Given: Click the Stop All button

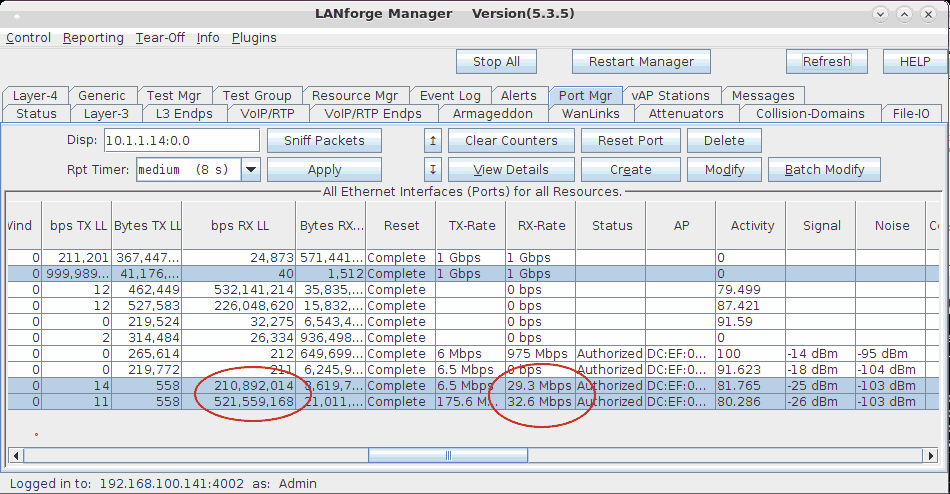Looking at the screenshot, I should (x=496, y=62).
